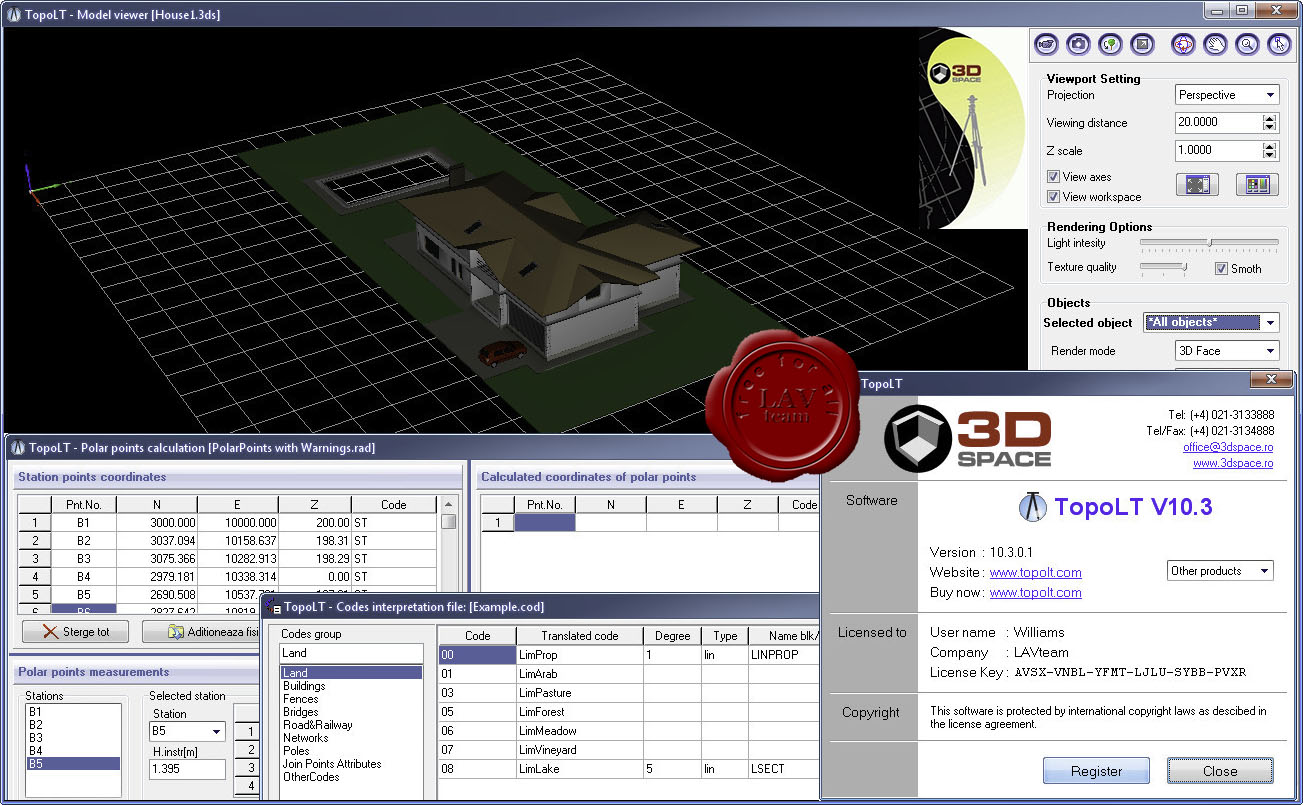Open the Render mode 3D Face dropdown
Screen dimensions: 1303x805
1227,351
